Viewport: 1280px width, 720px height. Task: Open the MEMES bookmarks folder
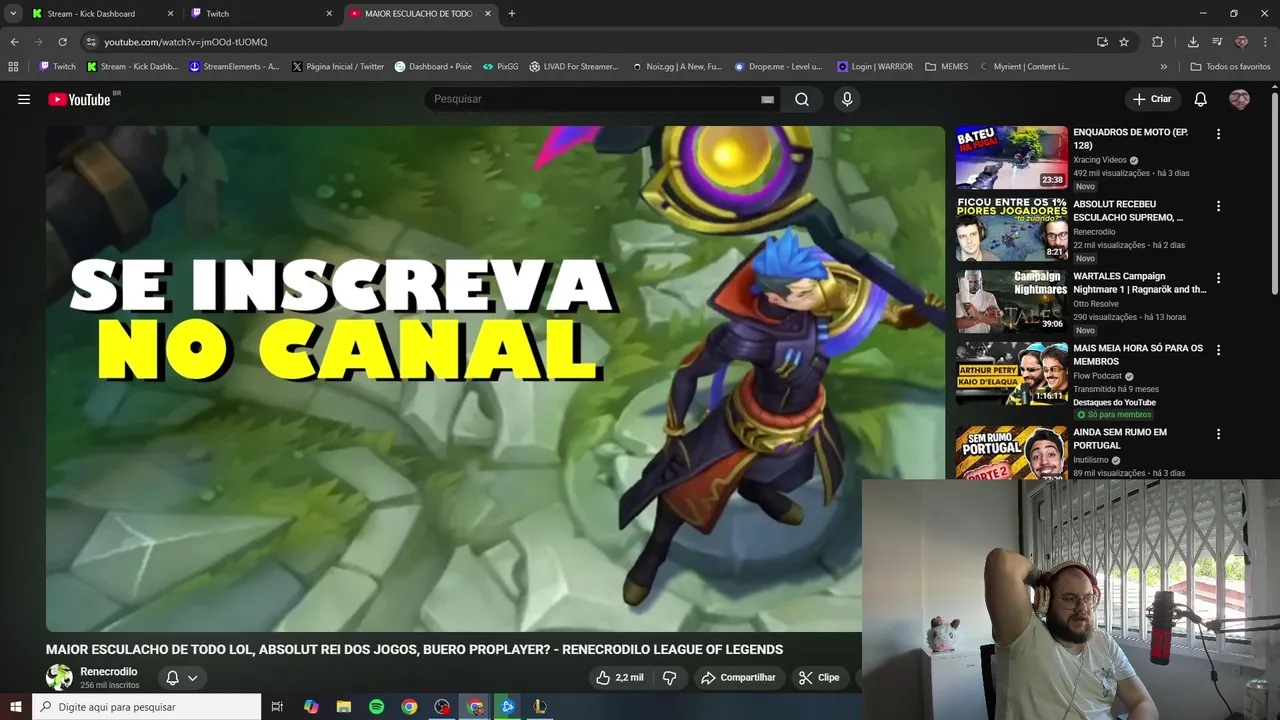click(x=946, y=66)
